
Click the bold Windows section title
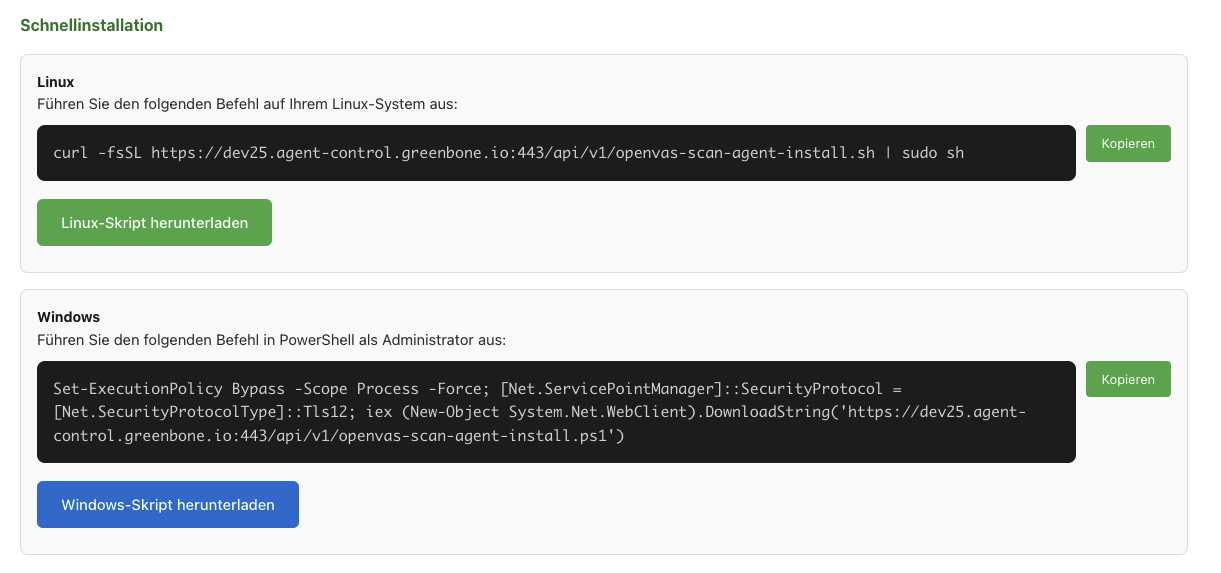[x=68, y=317]
